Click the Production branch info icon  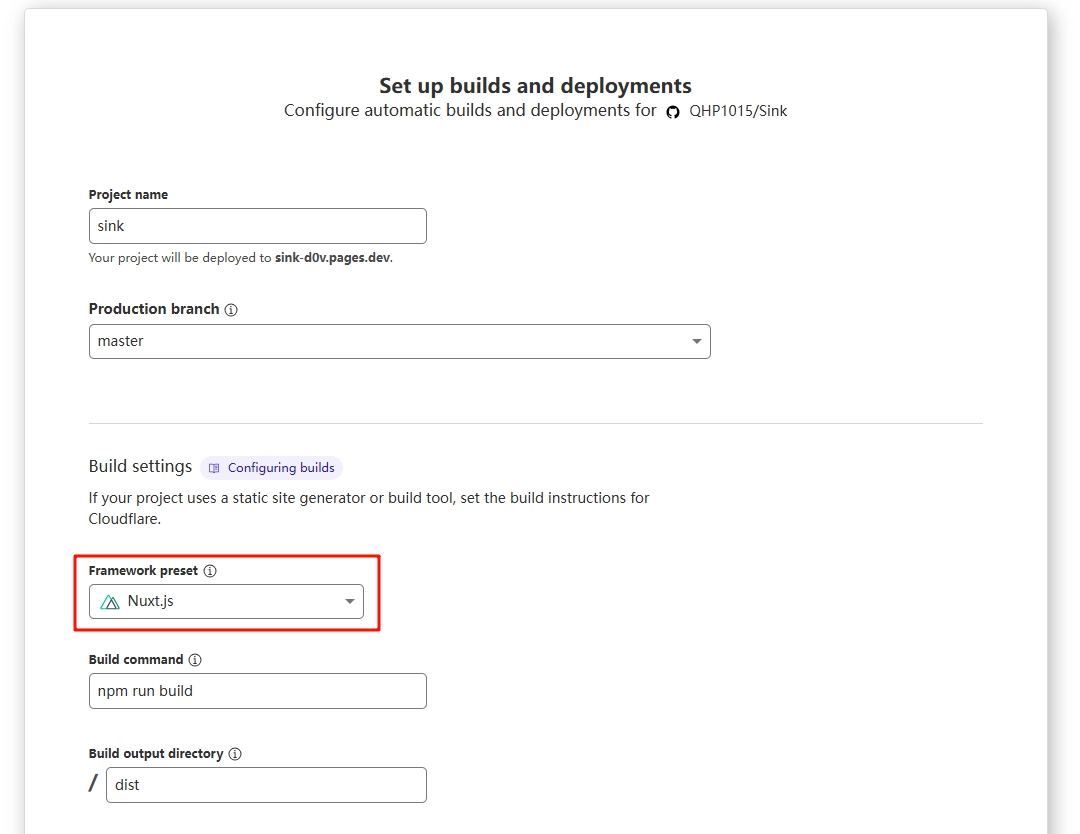coord(231,310)
